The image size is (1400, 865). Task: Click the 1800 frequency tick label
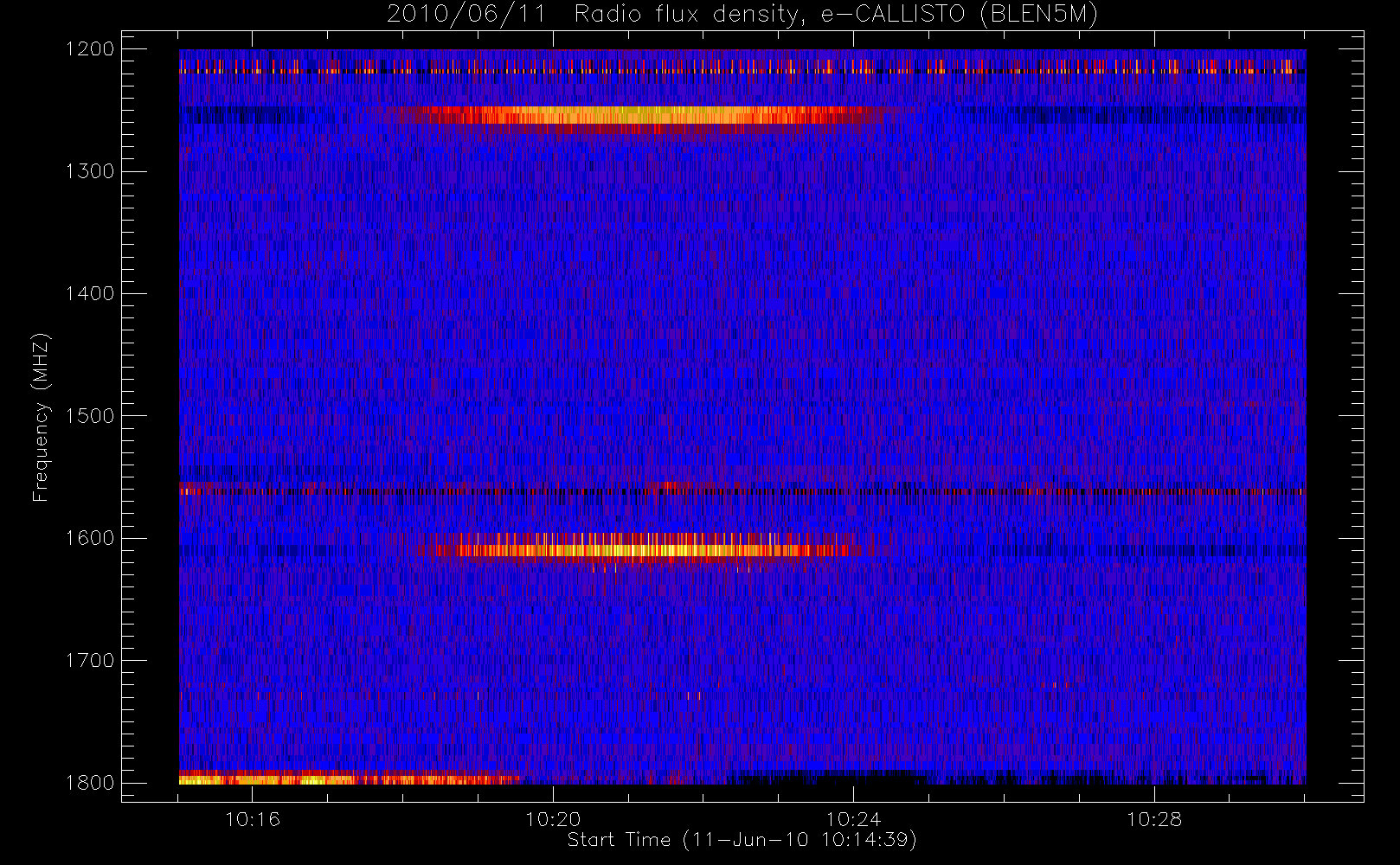pyautogui.click(x=90, y=783)
